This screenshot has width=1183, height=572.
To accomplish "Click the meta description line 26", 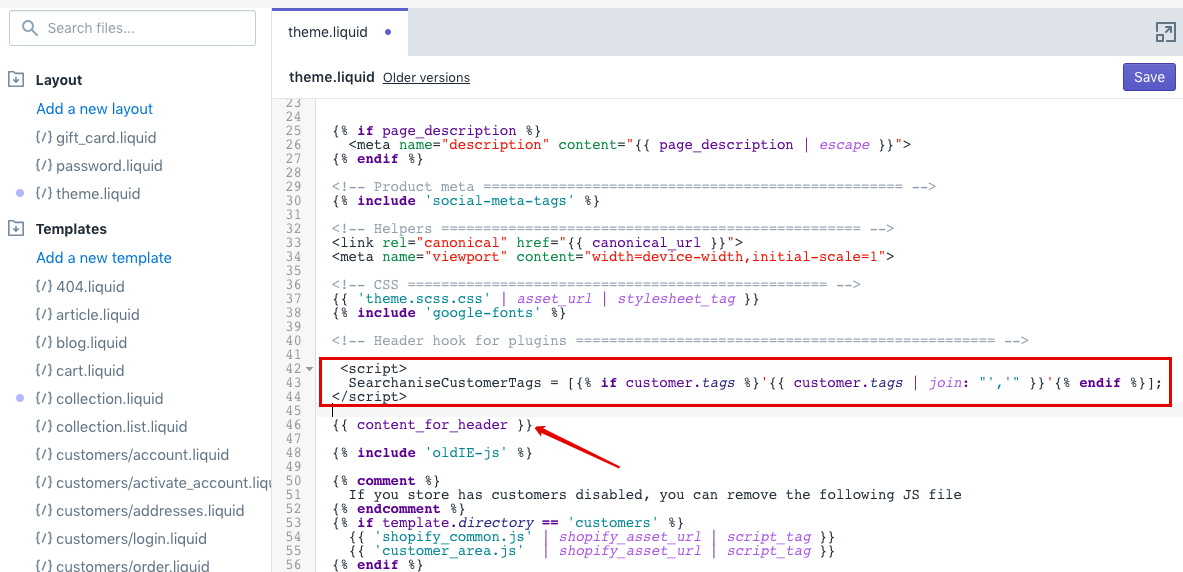I will (630, 144).
